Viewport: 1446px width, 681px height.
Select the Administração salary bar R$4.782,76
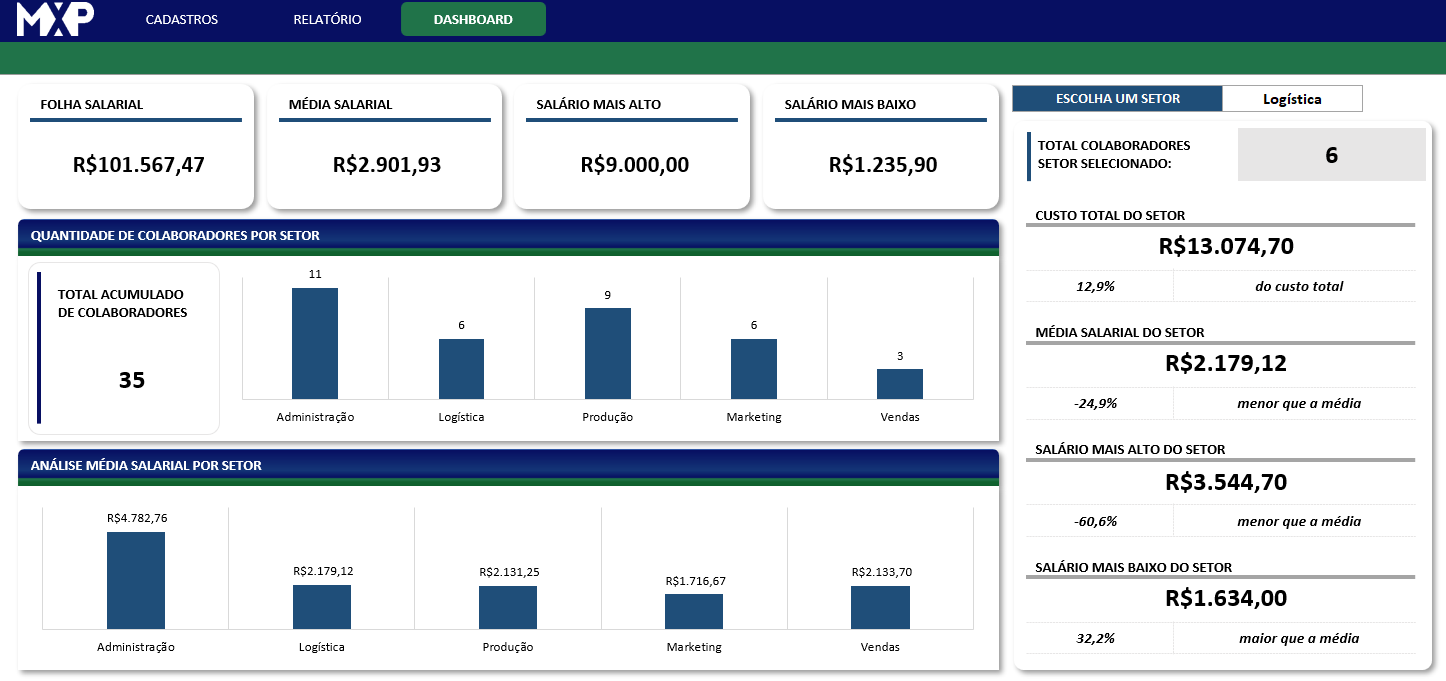coord(136,580)
